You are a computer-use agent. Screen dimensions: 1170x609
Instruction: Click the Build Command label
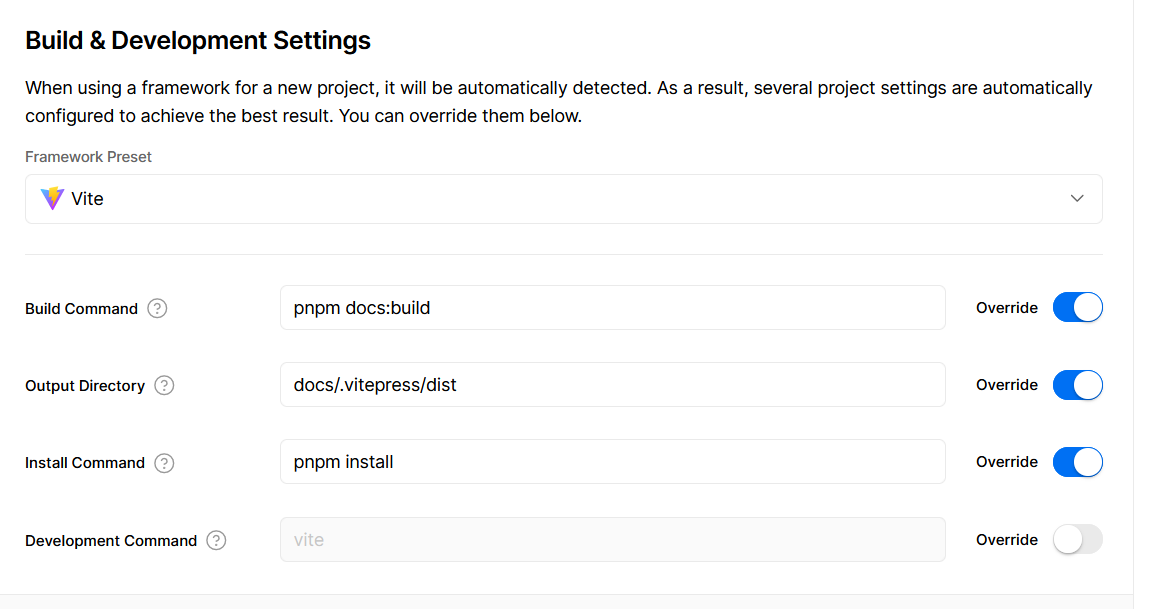(x=81, y=309)
